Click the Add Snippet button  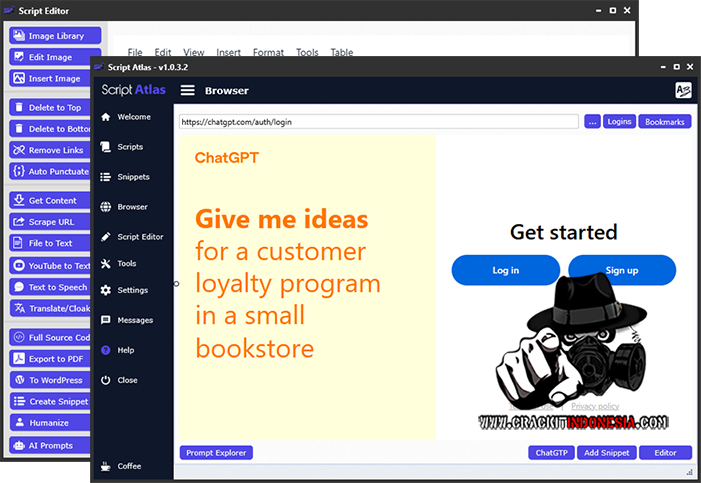[606, 453]
